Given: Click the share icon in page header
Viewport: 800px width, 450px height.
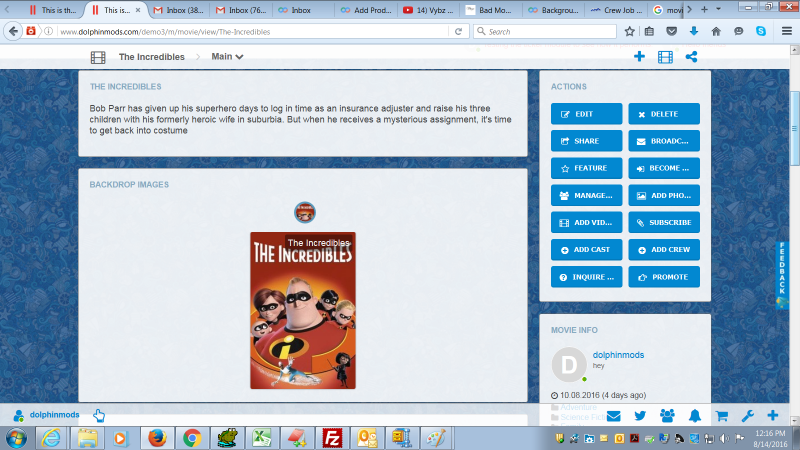Looking at the screenshot, I should pos(691,57).
